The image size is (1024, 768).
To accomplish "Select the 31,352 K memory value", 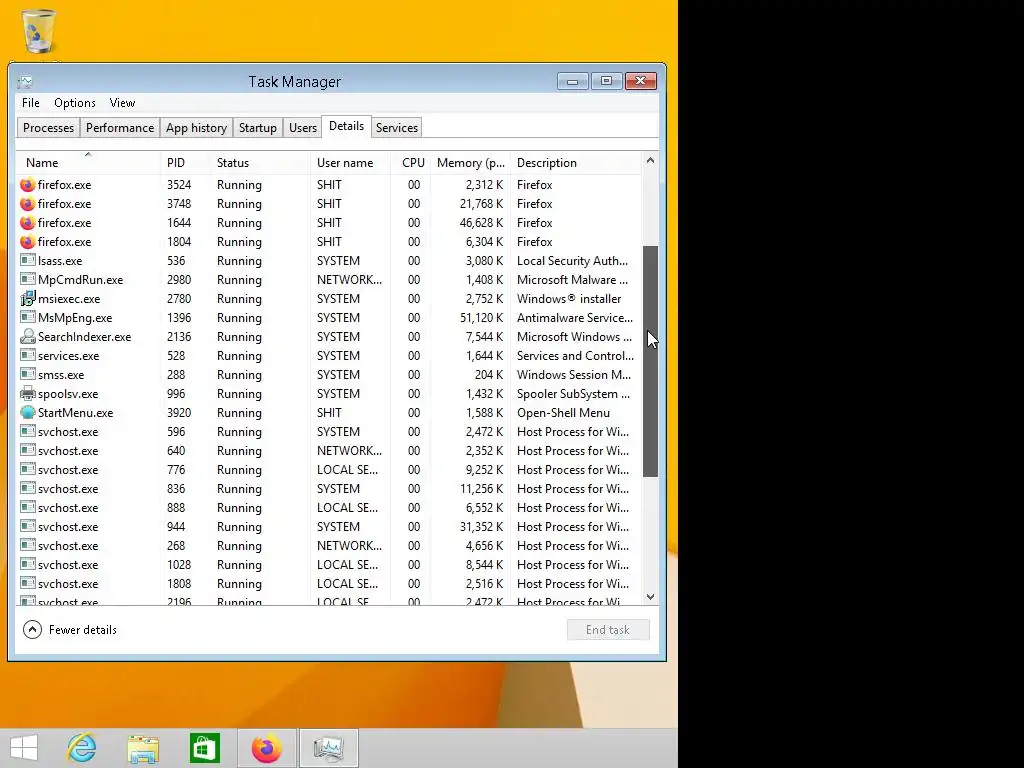I will (x=481, y=526).
